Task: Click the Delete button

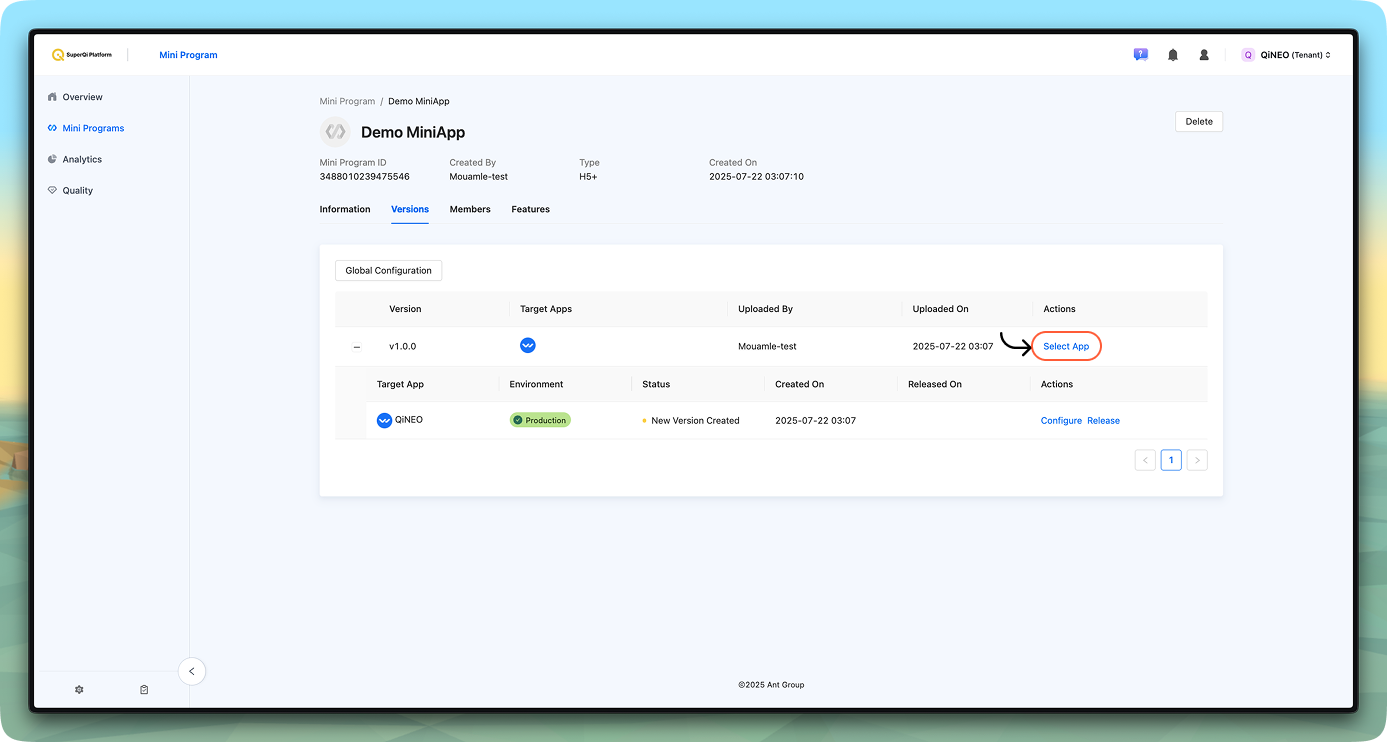Action: point(1198,121)
